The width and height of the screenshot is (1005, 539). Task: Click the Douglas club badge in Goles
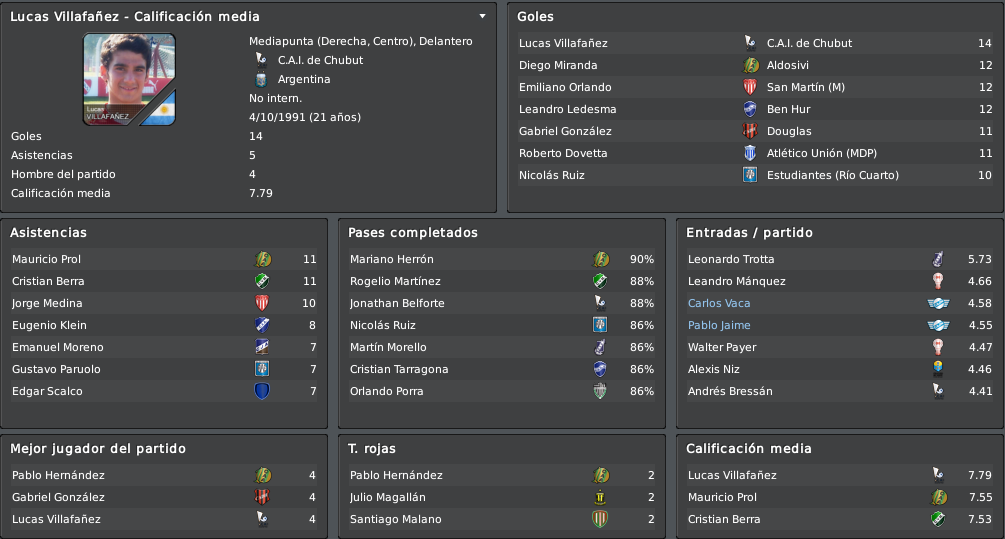(750, 131)
